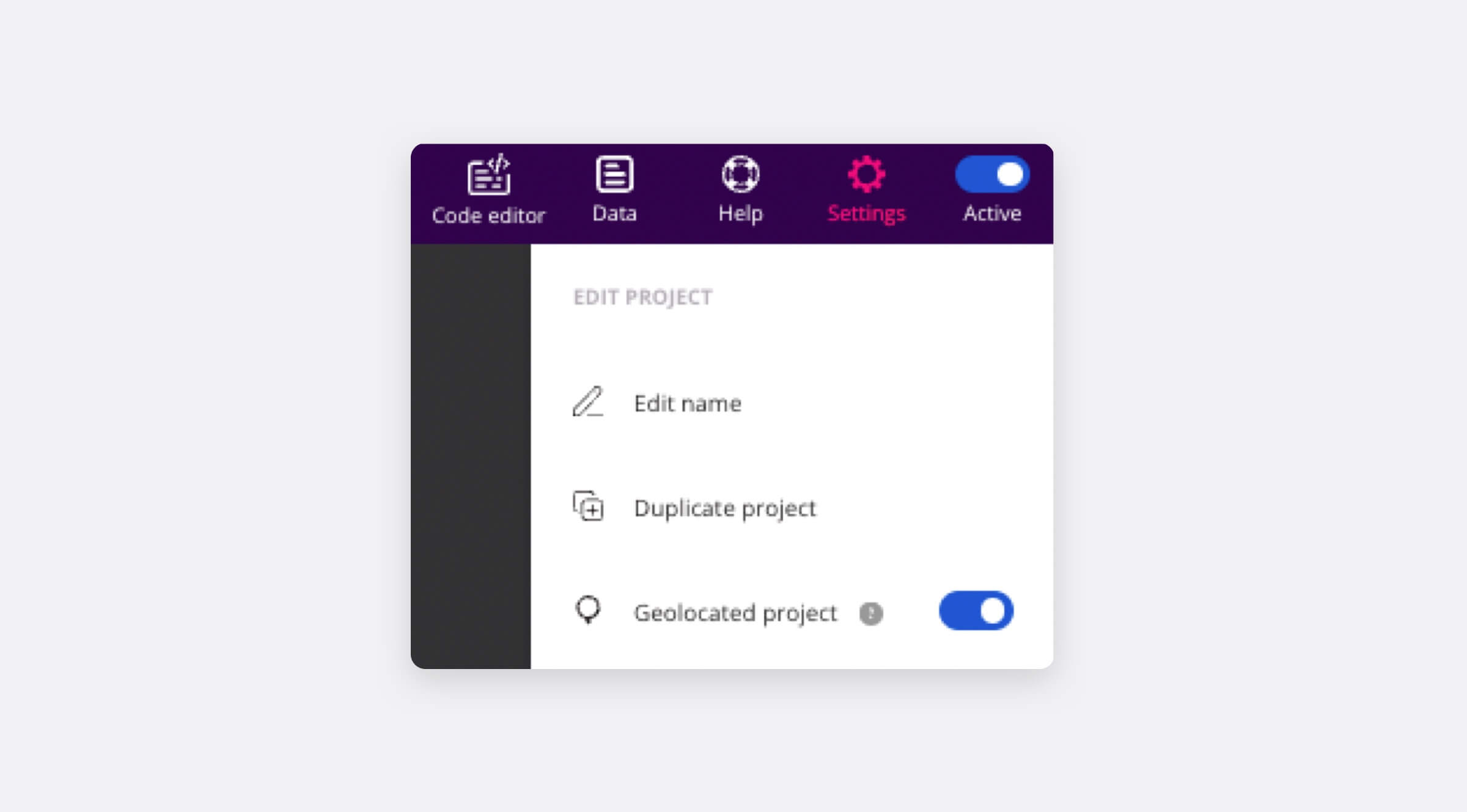The image size is (1467, 812).
Task: Switch to the Help tab
Action: coord(741,191)
